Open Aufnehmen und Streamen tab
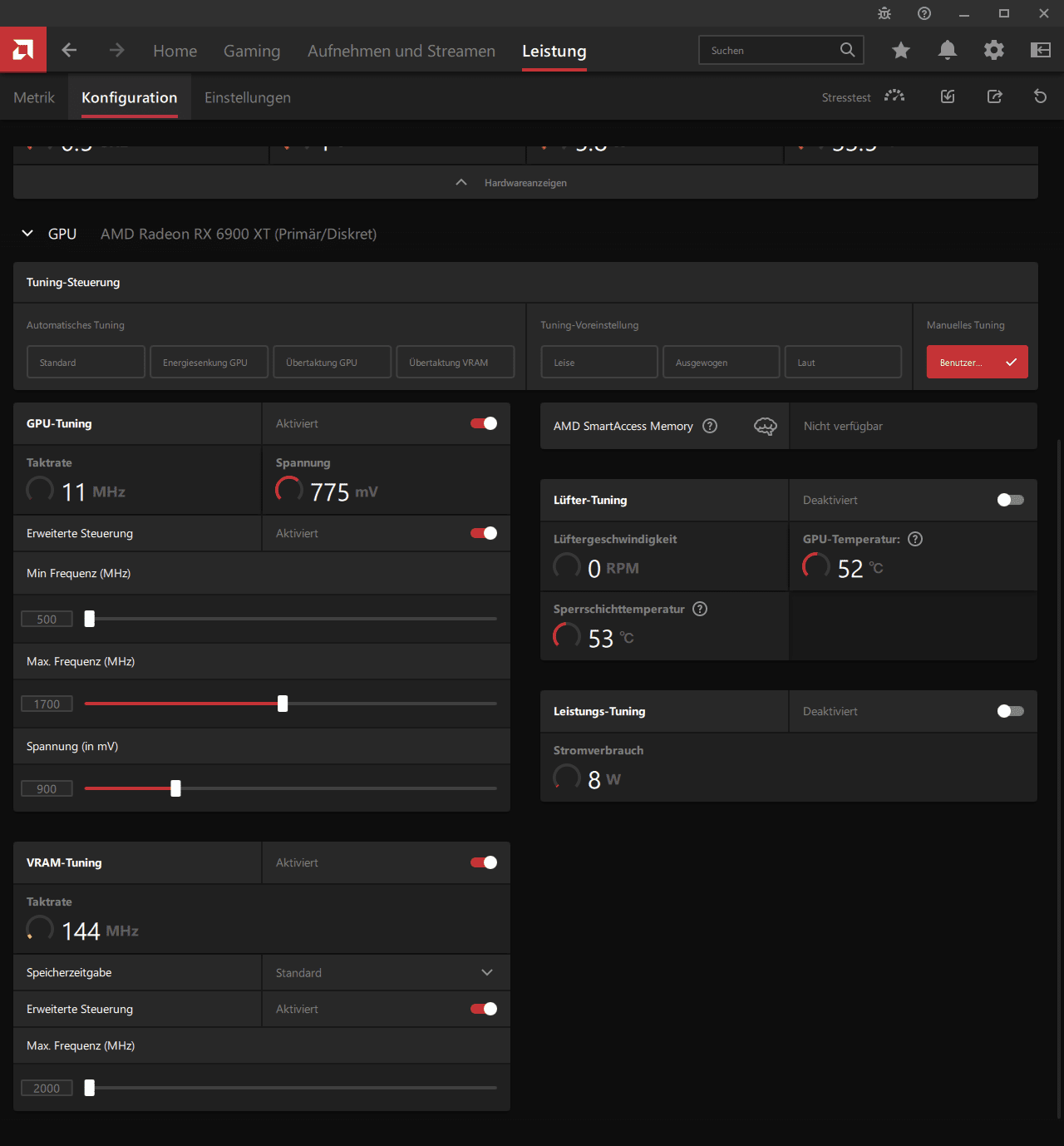Image resolution: width=1064 pixels, height=1146 pixels. tap(401, 51)
